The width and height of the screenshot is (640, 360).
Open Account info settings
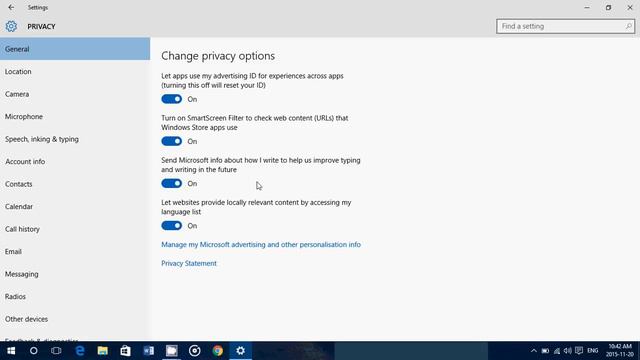coord(75,162)
